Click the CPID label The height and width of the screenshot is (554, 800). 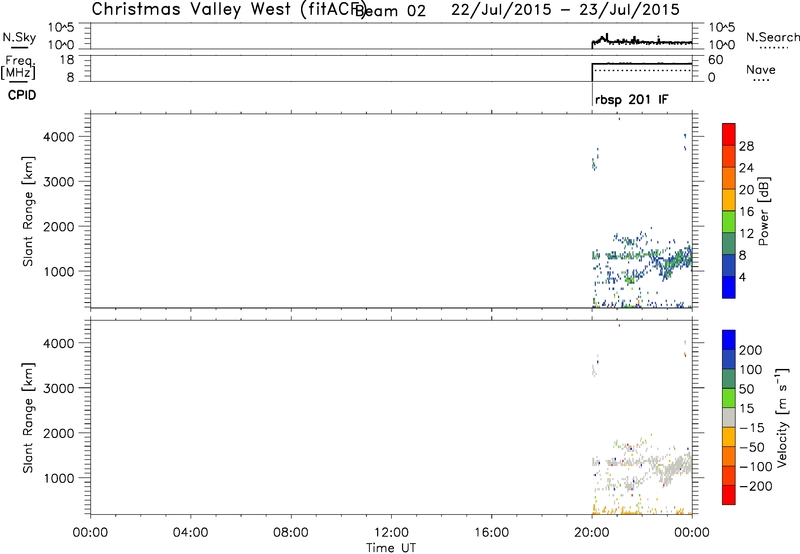click(x=22, y=95)
